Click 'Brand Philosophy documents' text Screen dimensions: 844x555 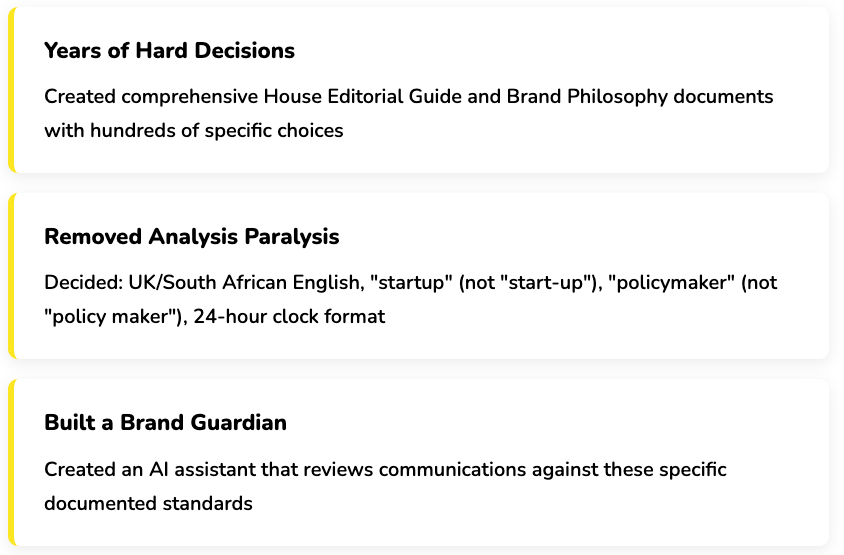[640, 97]
